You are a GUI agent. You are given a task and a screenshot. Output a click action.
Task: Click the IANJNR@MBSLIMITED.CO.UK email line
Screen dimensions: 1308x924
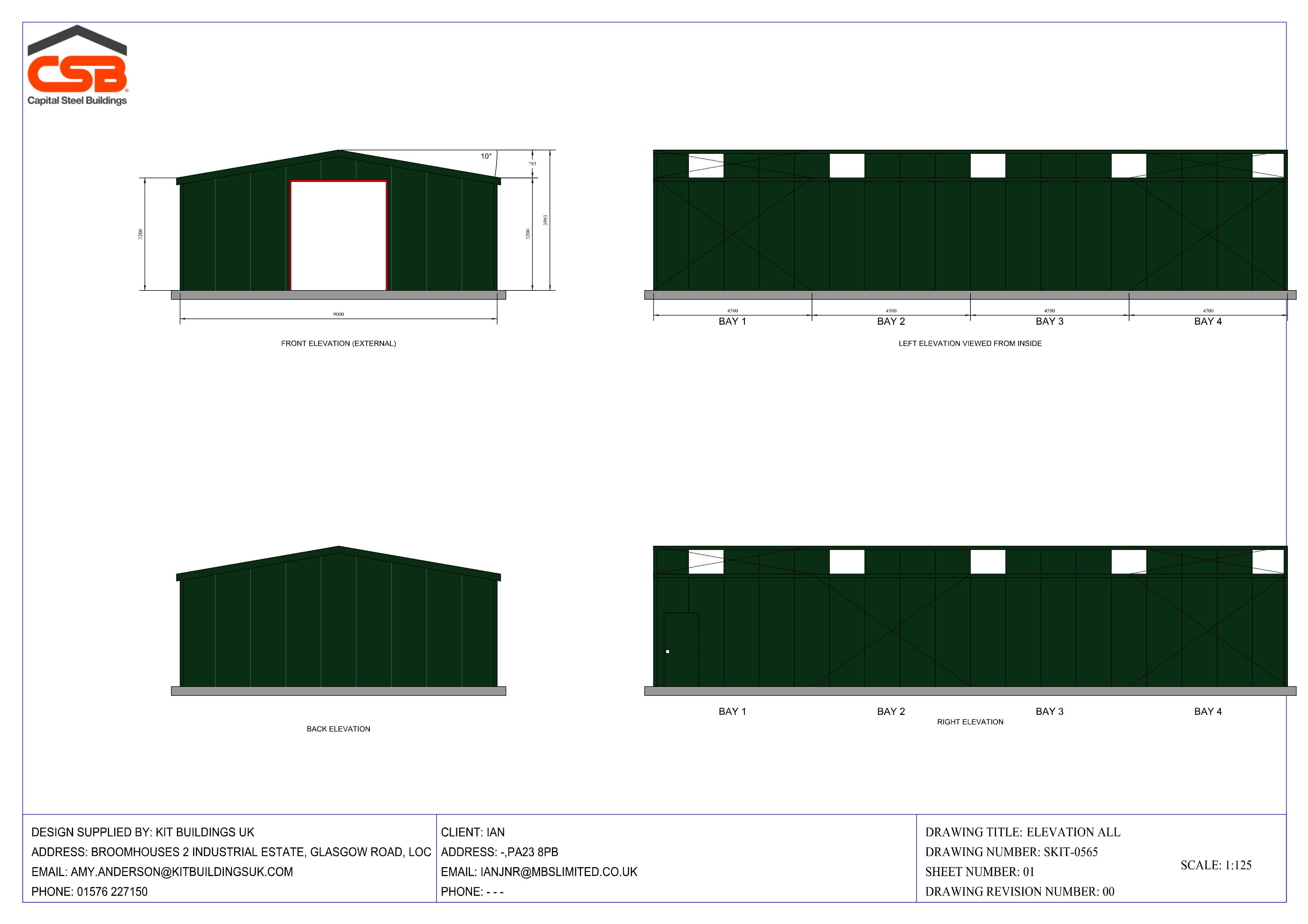[539, 872]
